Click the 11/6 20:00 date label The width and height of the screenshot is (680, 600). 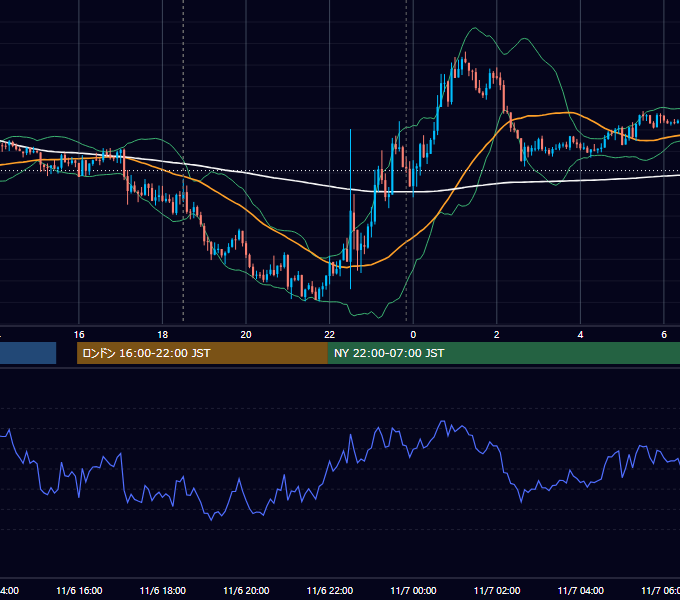(x=246, y=590)
